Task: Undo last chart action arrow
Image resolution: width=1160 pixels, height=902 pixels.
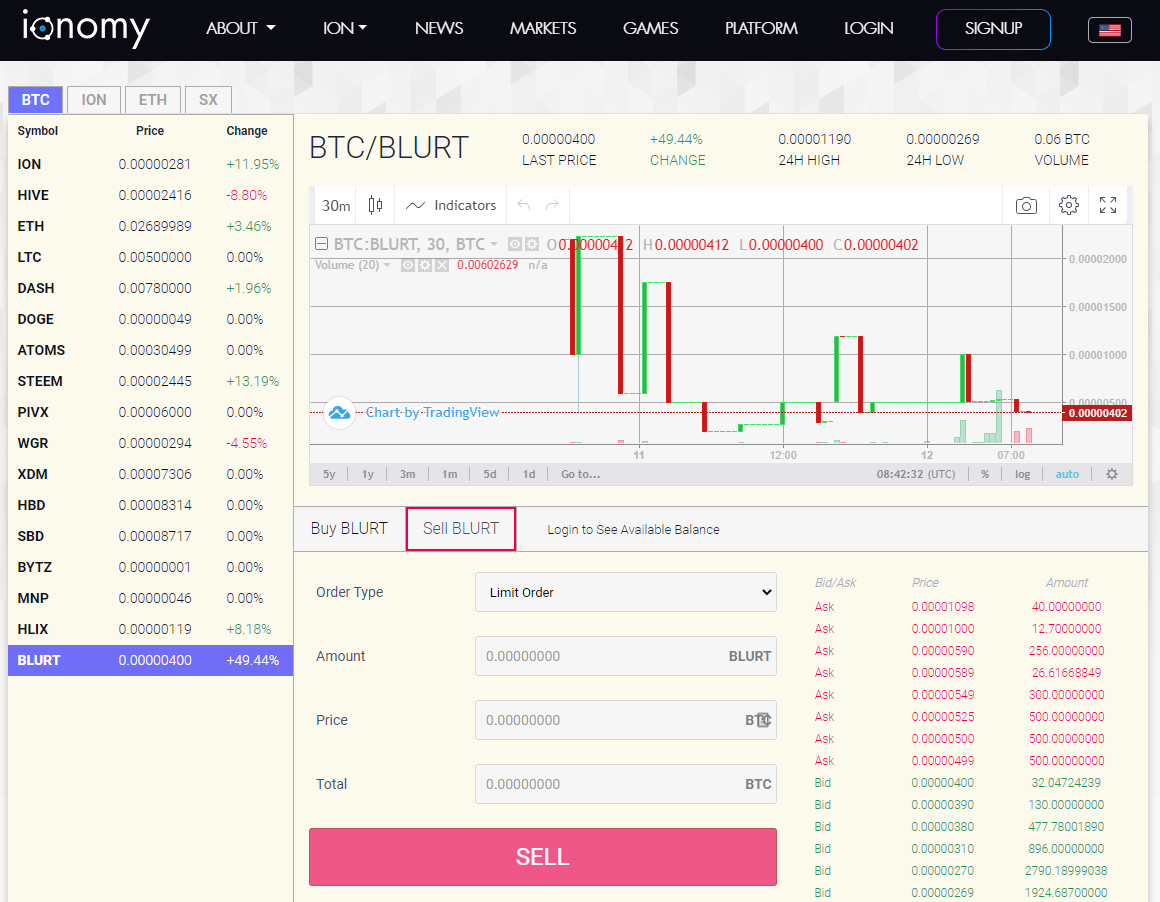Action: (524, 205)
